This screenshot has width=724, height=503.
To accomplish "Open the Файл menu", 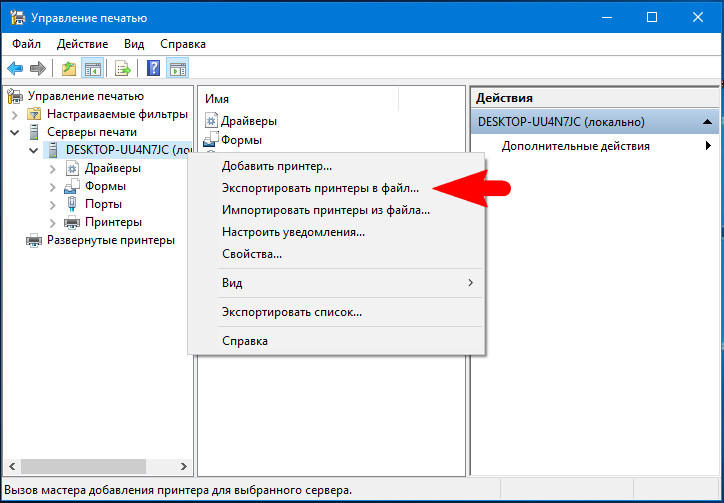I will (x=26, y=44).
